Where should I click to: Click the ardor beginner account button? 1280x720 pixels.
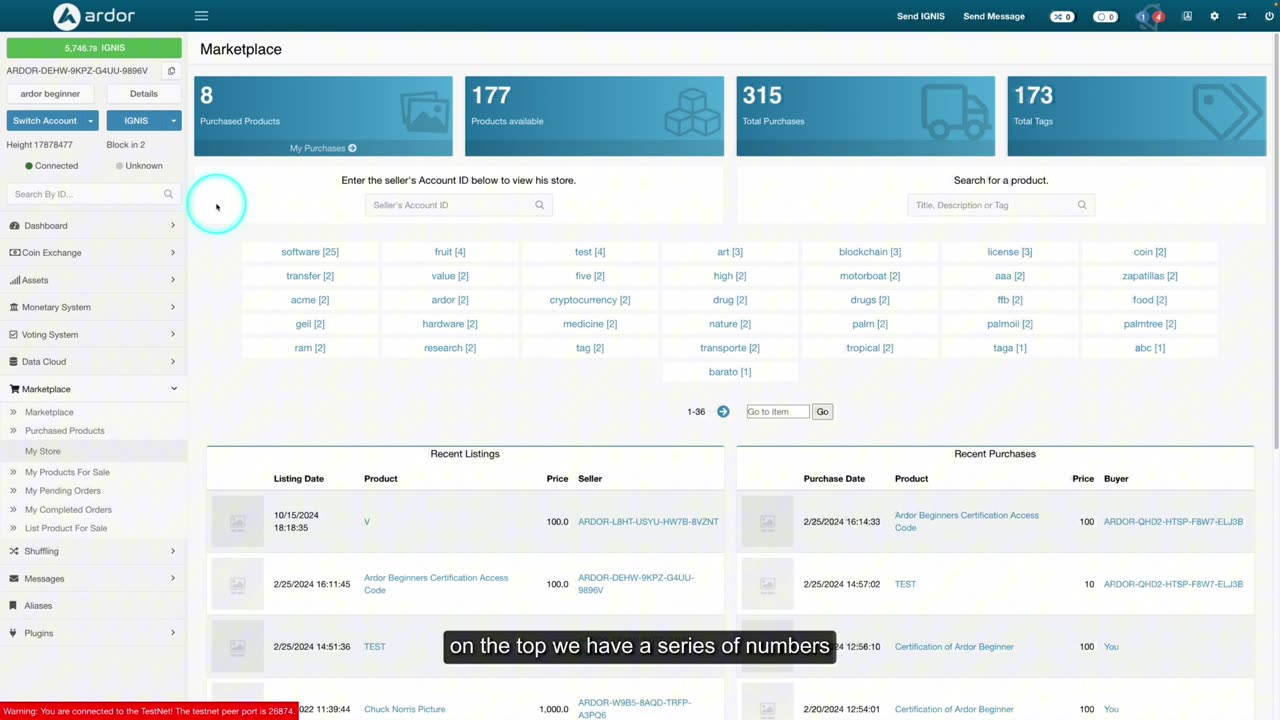(x=50, y=94)
